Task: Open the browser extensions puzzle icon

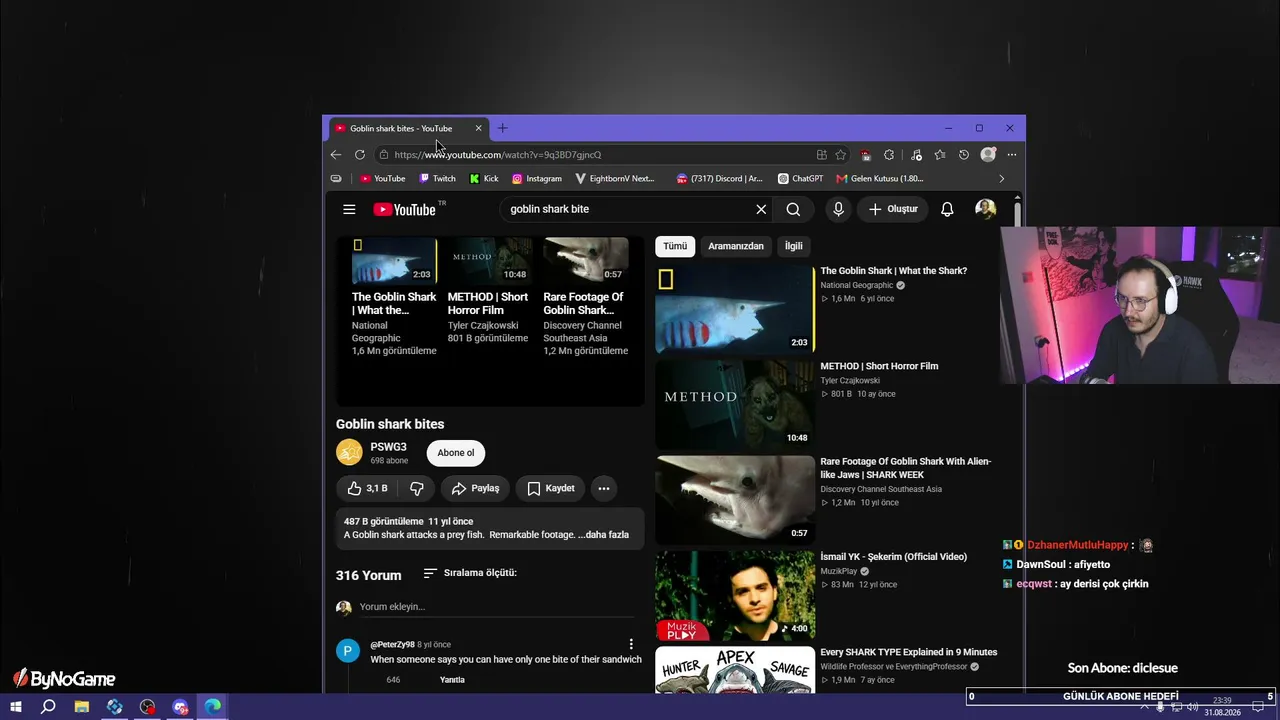Action: 889,155
